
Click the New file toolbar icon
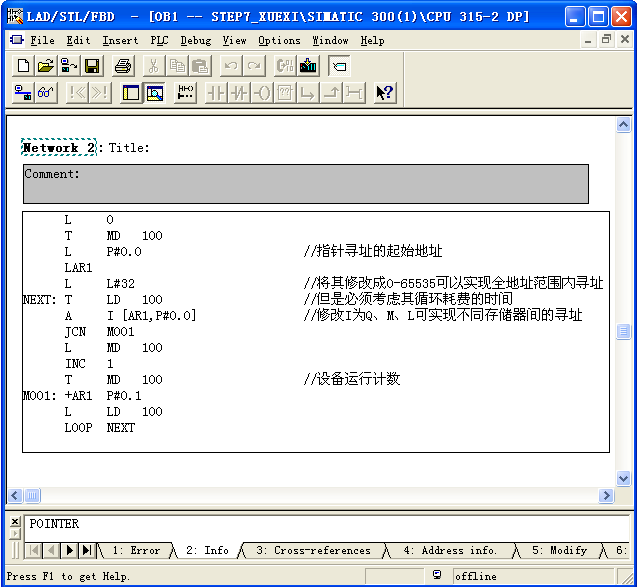click(24, 66)
